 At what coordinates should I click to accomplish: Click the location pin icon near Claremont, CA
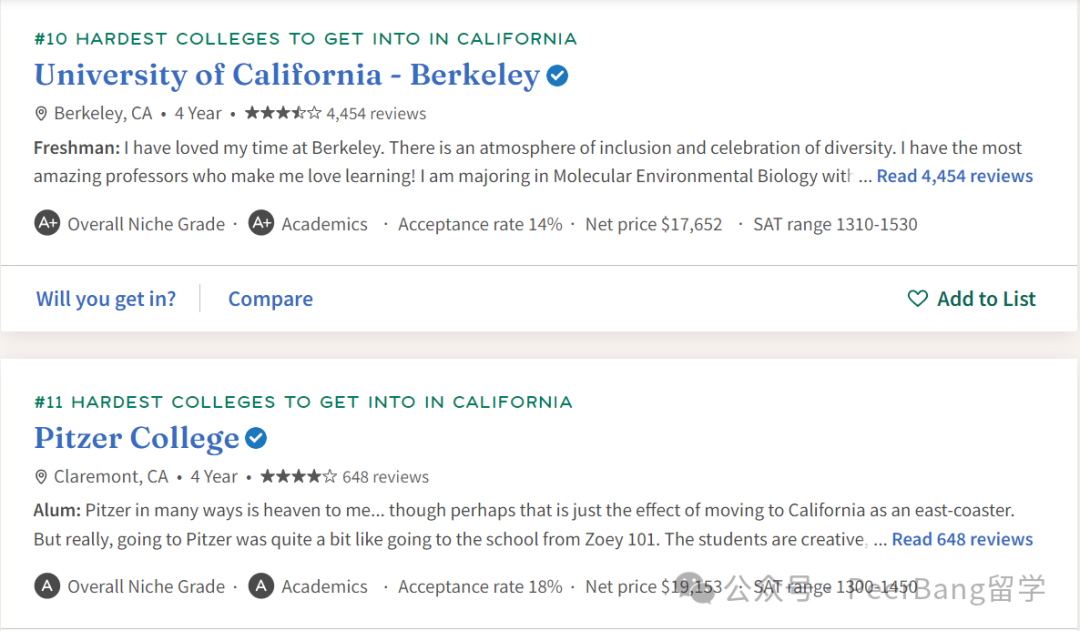[x=41, y=477]
